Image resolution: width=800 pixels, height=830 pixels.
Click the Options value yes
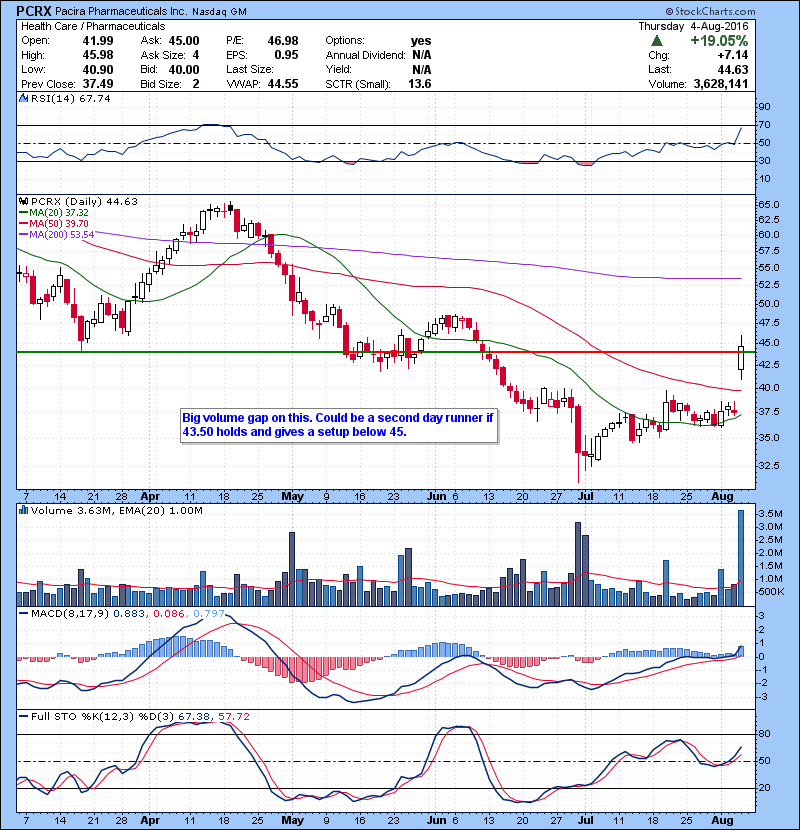[x=421, y=41]
